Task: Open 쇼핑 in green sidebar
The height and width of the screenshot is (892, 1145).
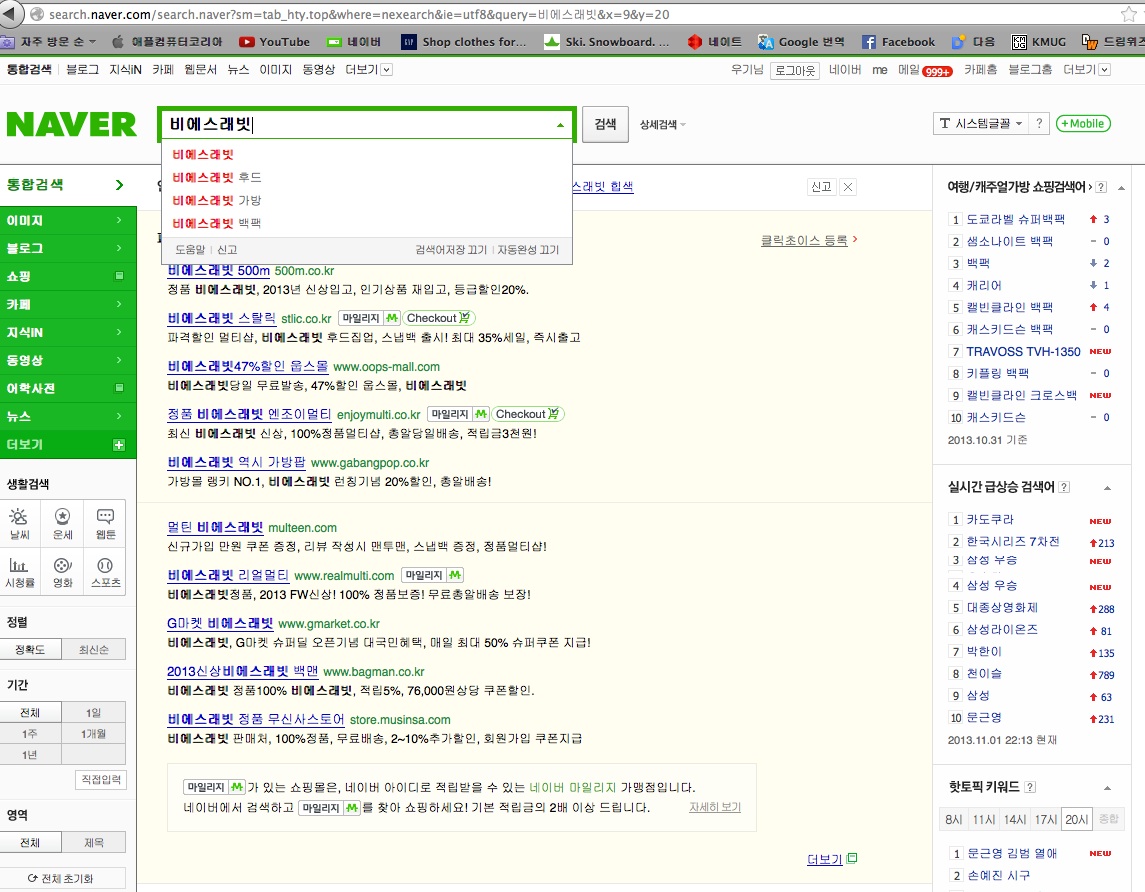Action: coord(67,276)
